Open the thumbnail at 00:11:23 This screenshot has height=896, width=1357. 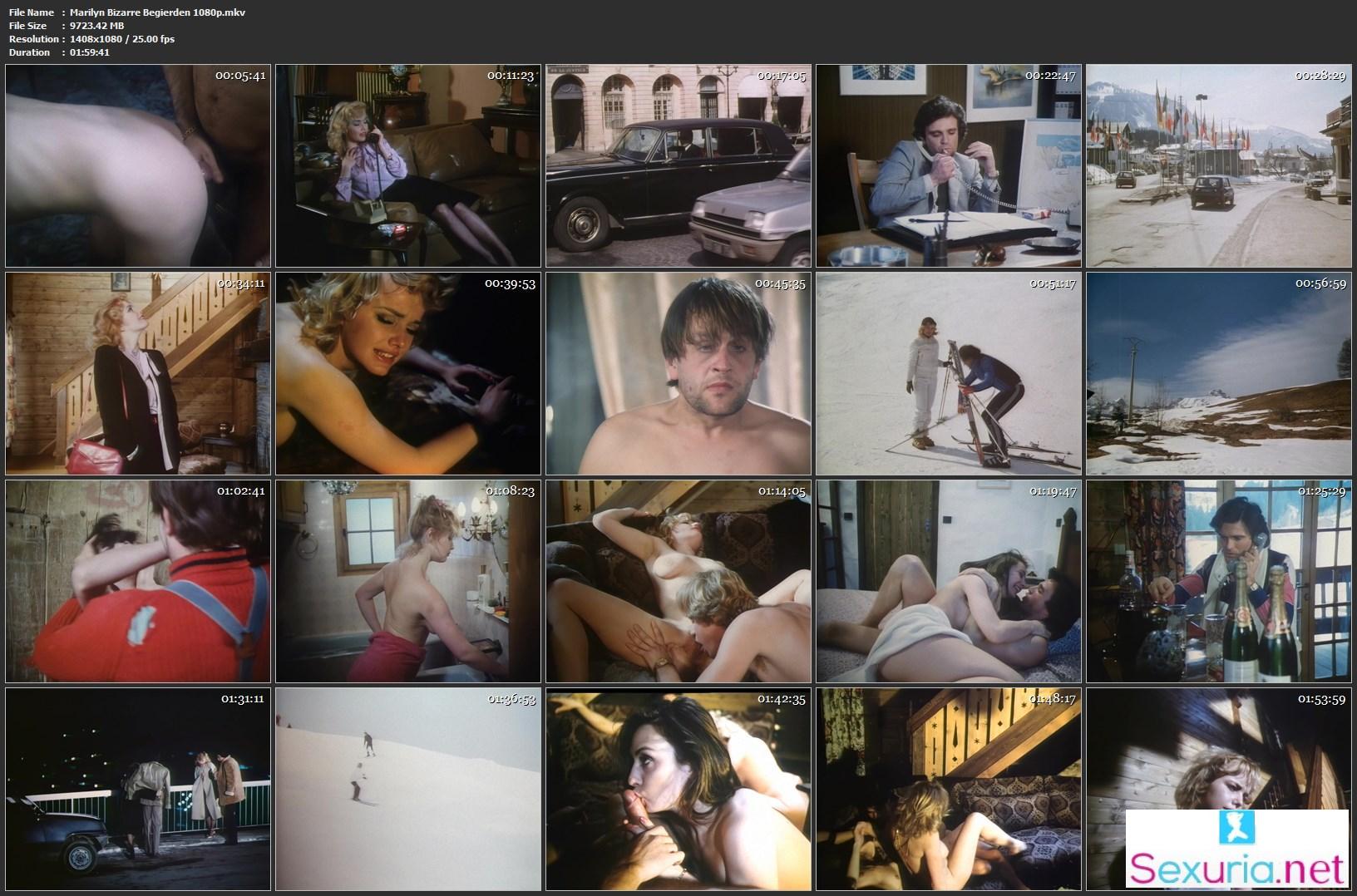click(x=408, y=166)
